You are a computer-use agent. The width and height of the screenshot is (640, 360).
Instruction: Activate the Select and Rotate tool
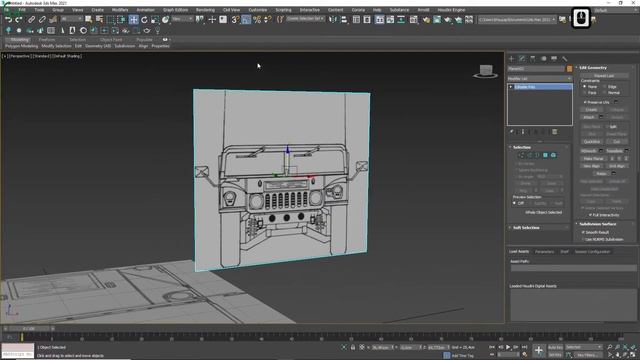coord(144,19)
